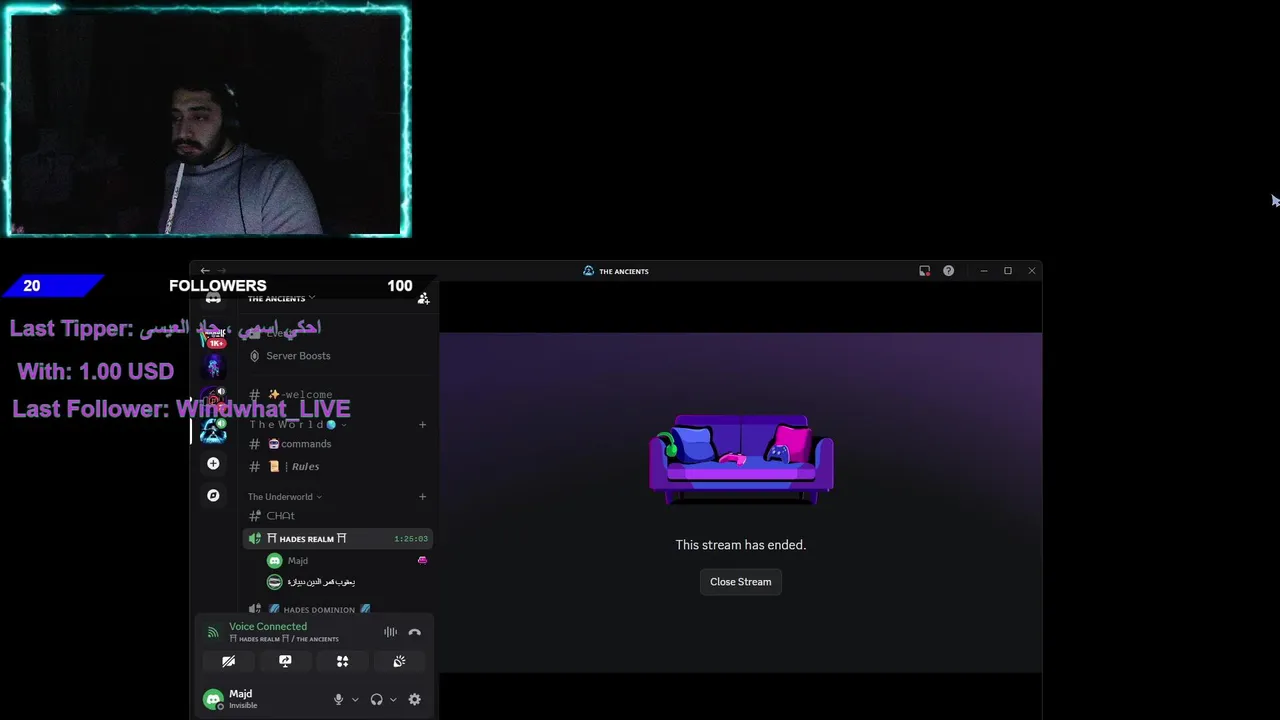Mute the microphone

click(x=338, y=699)
